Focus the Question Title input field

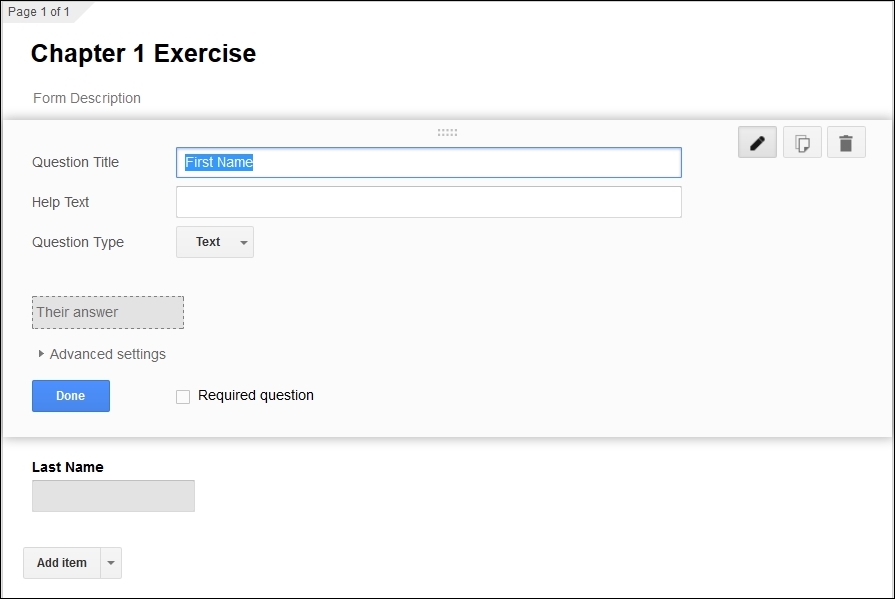429,162
